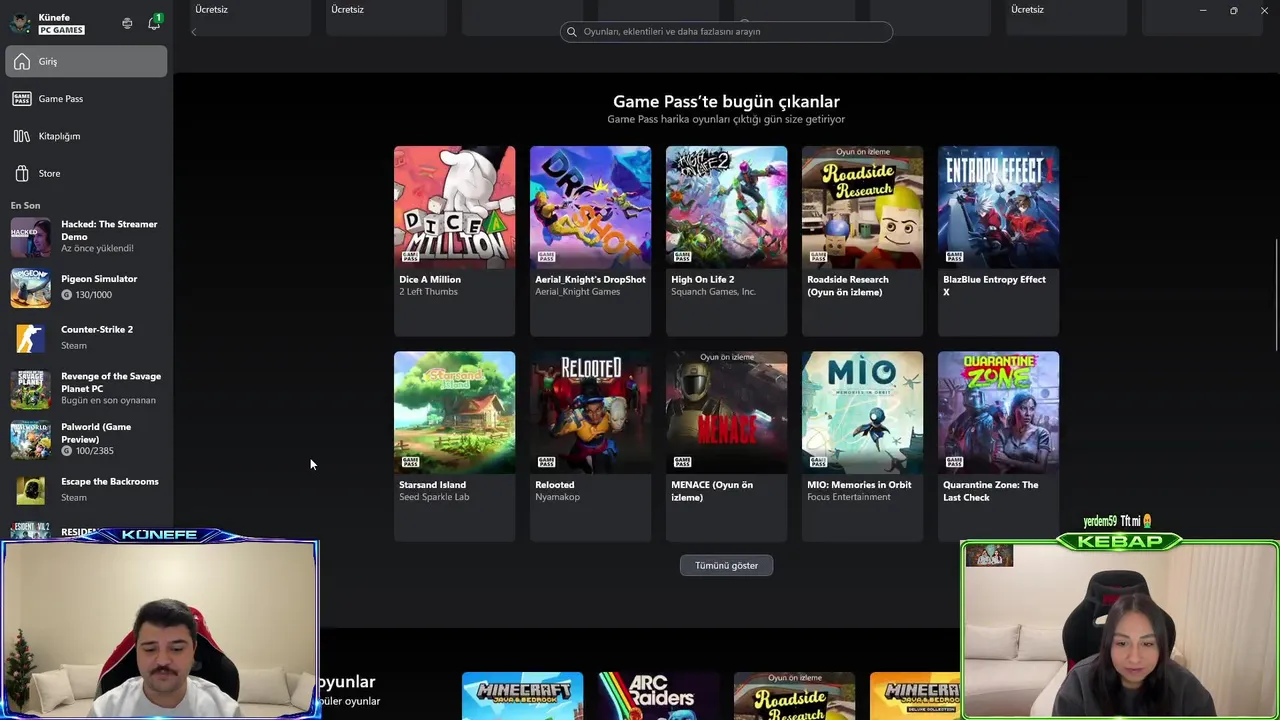Select the Store menu item
This screenshot has height=720, width=1280.
[x=86, y=173]
